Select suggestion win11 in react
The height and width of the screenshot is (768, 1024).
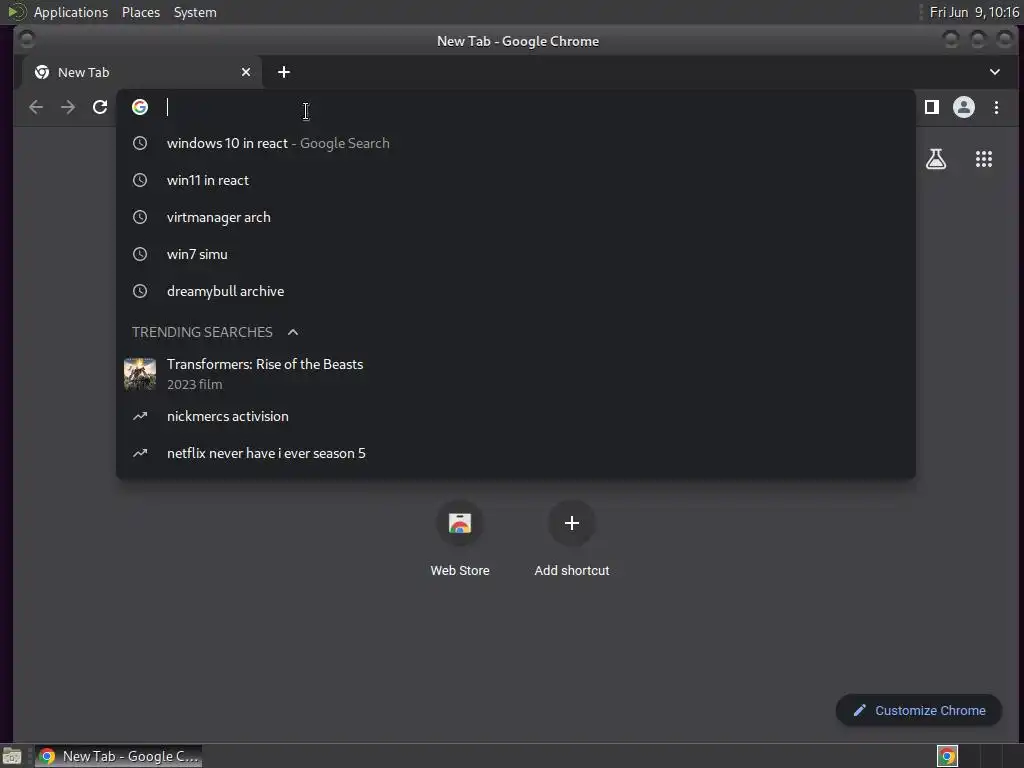516,180
